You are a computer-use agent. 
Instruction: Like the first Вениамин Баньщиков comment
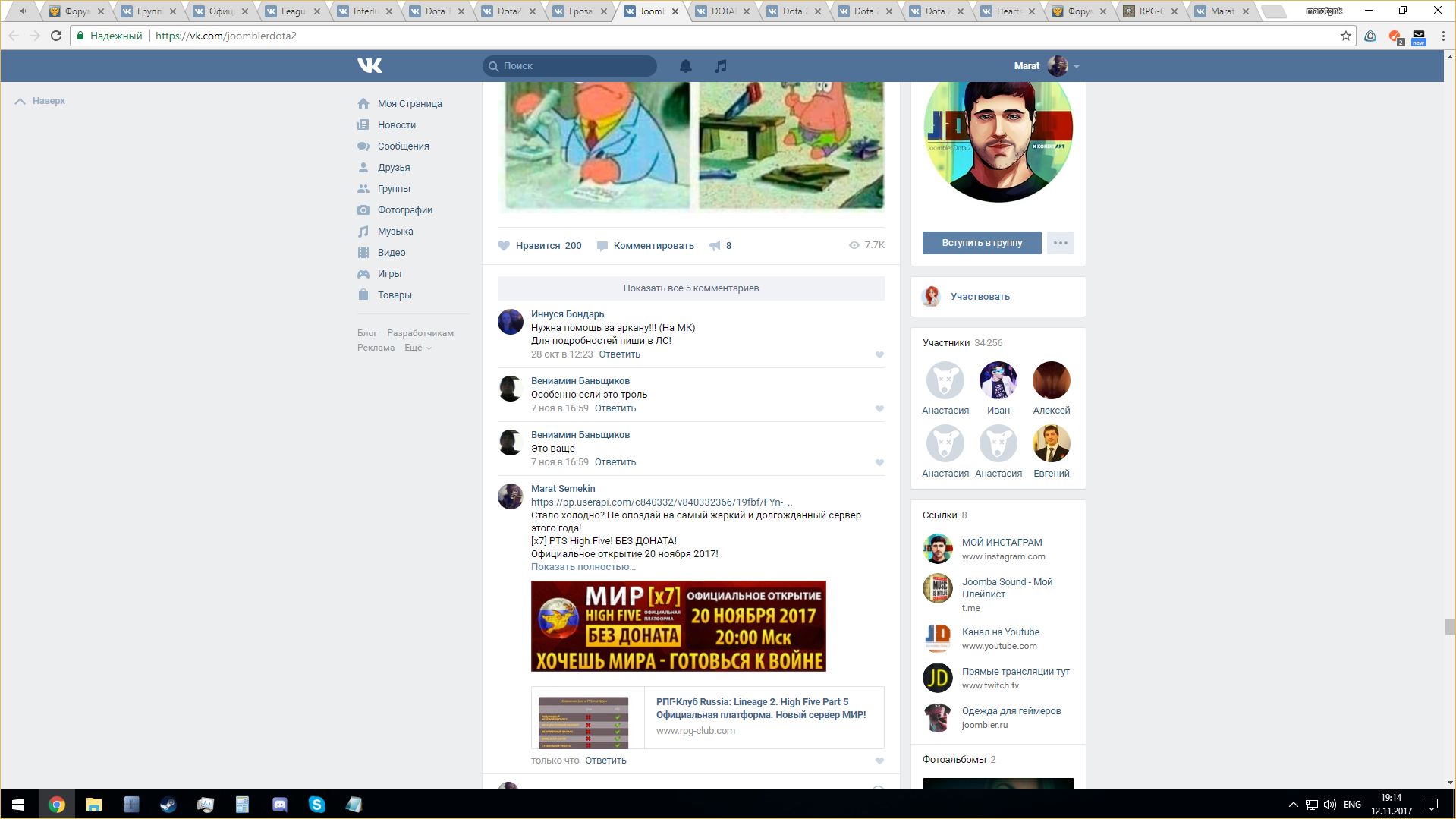pyautogui.click(x=879, y=408)
